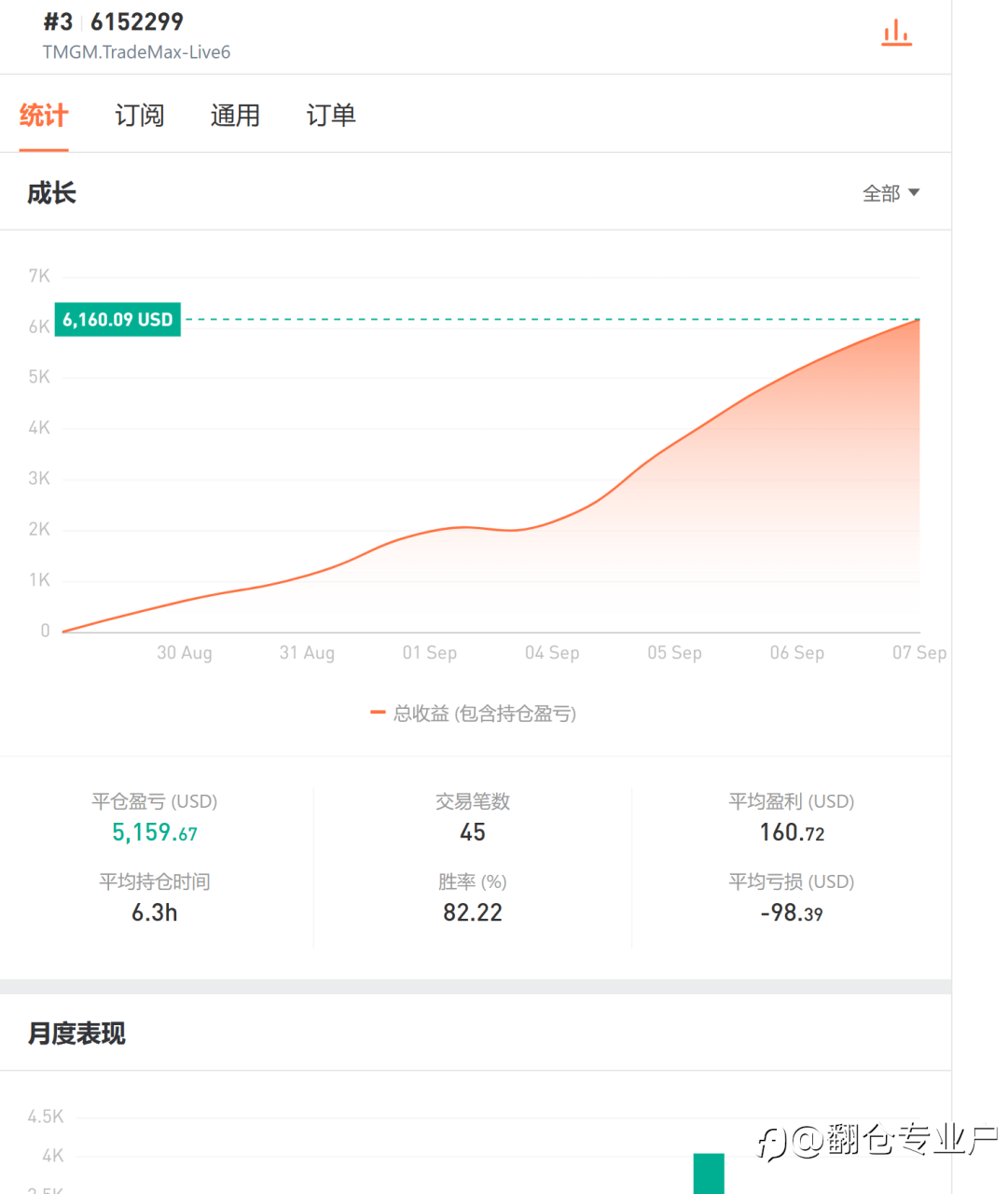Click the 07 Sep axis label
This screenshot has height=1194, width=1008.
click(919, 653)
